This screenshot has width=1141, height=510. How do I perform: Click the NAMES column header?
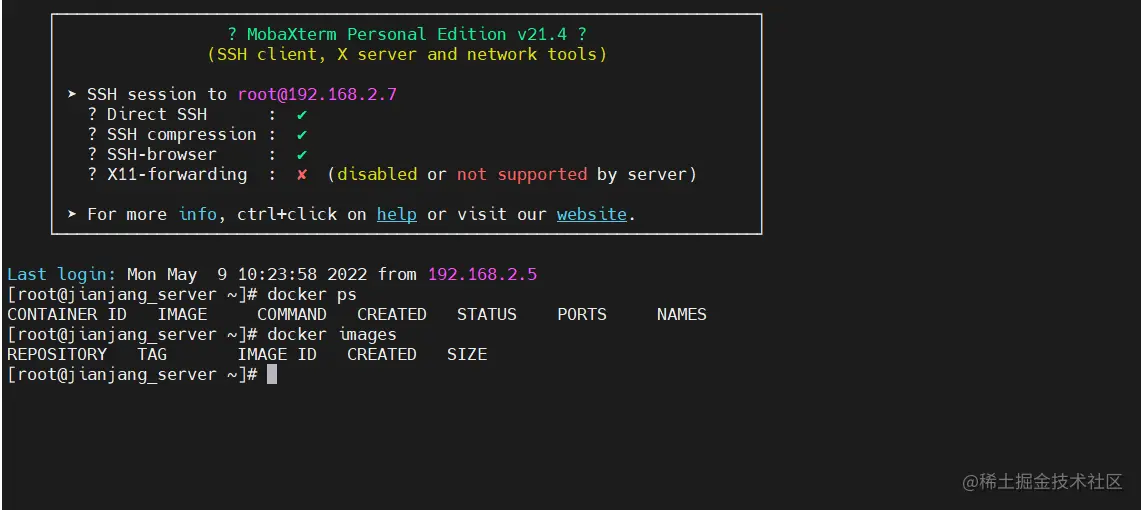point(681,314)
